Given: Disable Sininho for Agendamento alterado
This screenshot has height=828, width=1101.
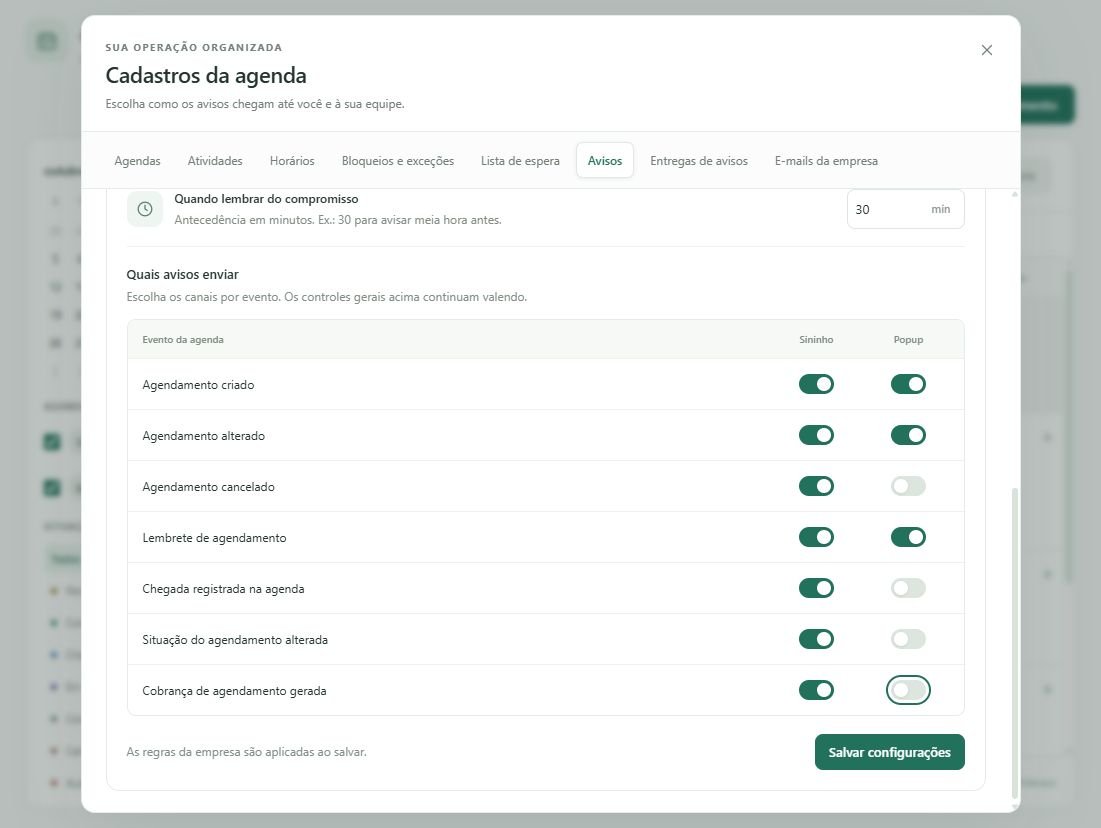Looking at the screenshot, I should (x=816, y=435).
